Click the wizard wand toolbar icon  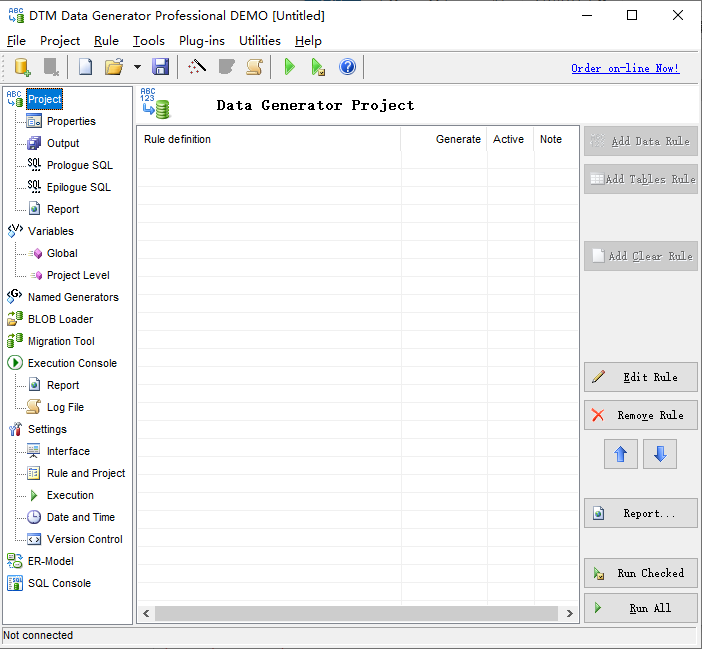point(197,67)
